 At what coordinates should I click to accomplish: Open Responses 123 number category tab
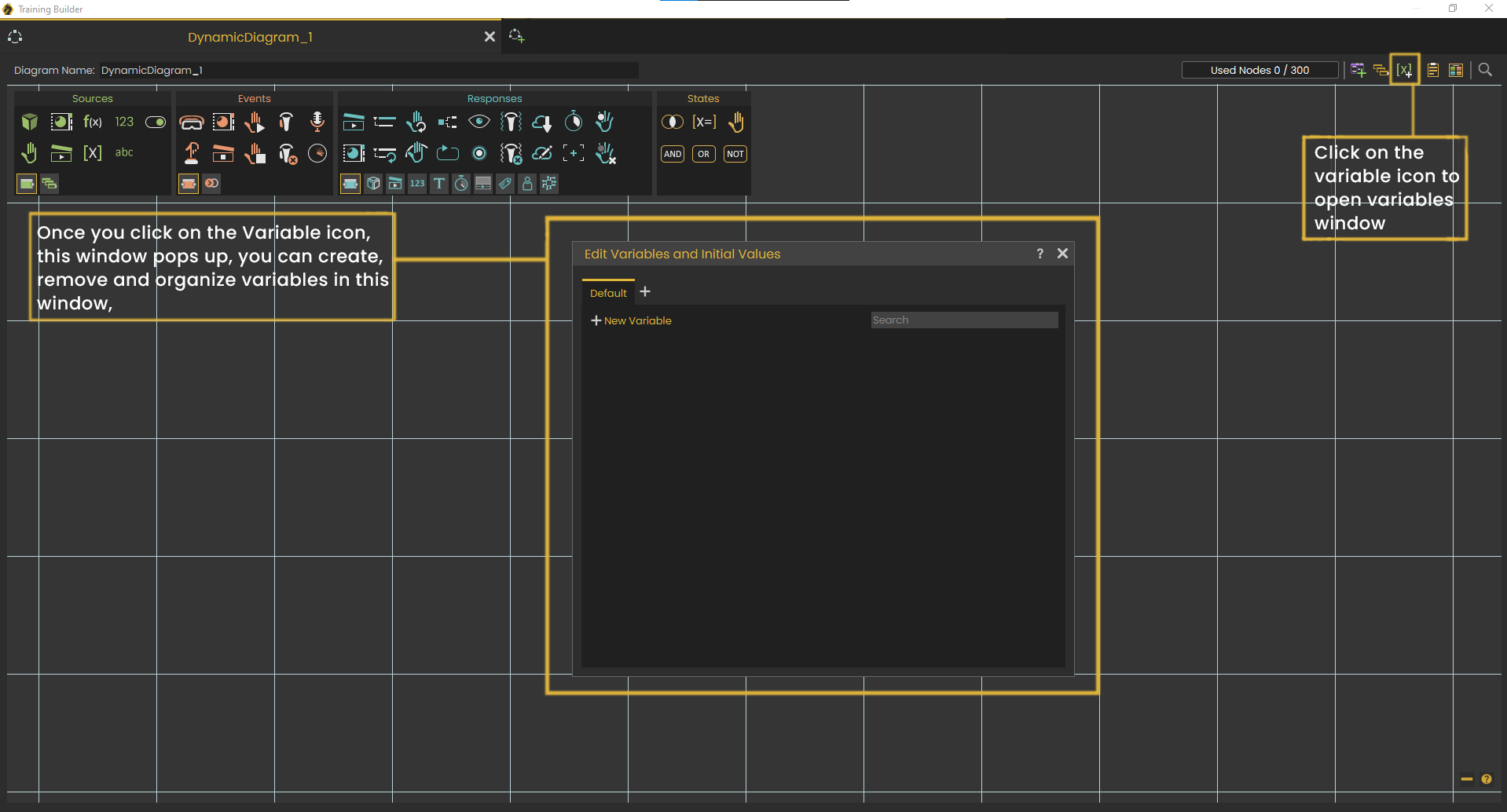tap(417, 184)
